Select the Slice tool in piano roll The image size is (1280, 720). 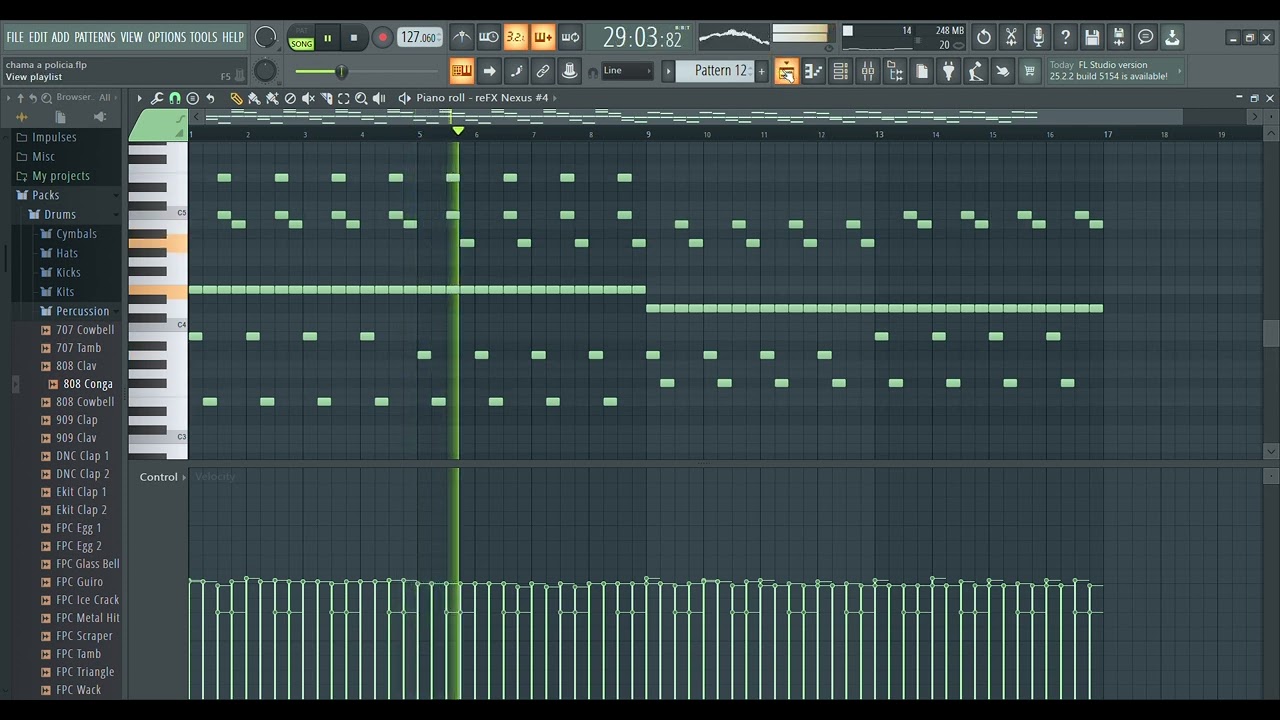tap(326, 98)
